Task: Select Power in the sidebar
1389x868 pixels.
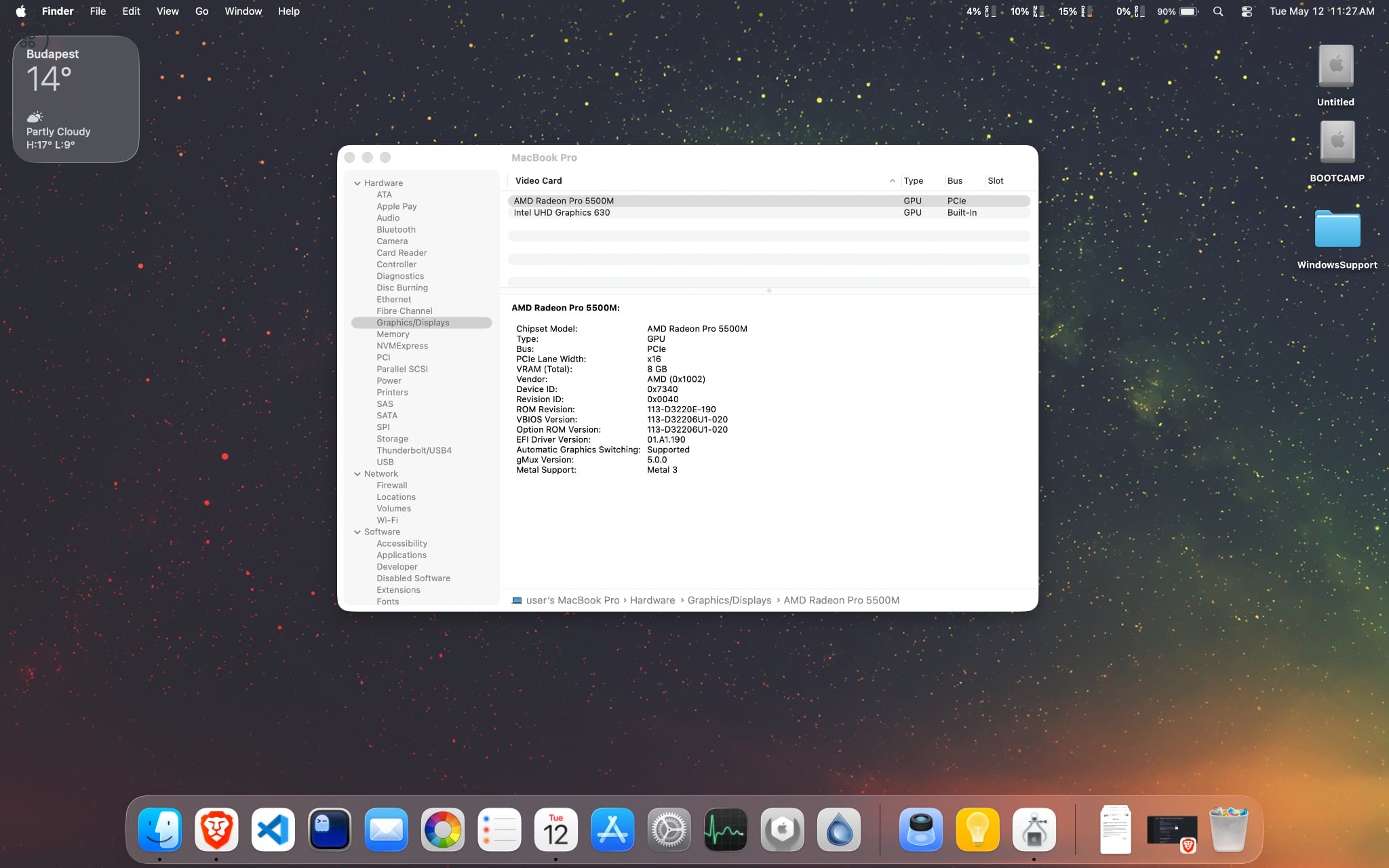Action: (x=389, y=381)
